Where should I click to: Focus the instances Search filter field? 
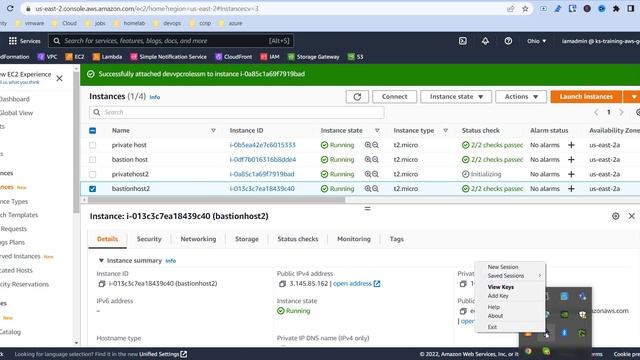click(237, 112)
